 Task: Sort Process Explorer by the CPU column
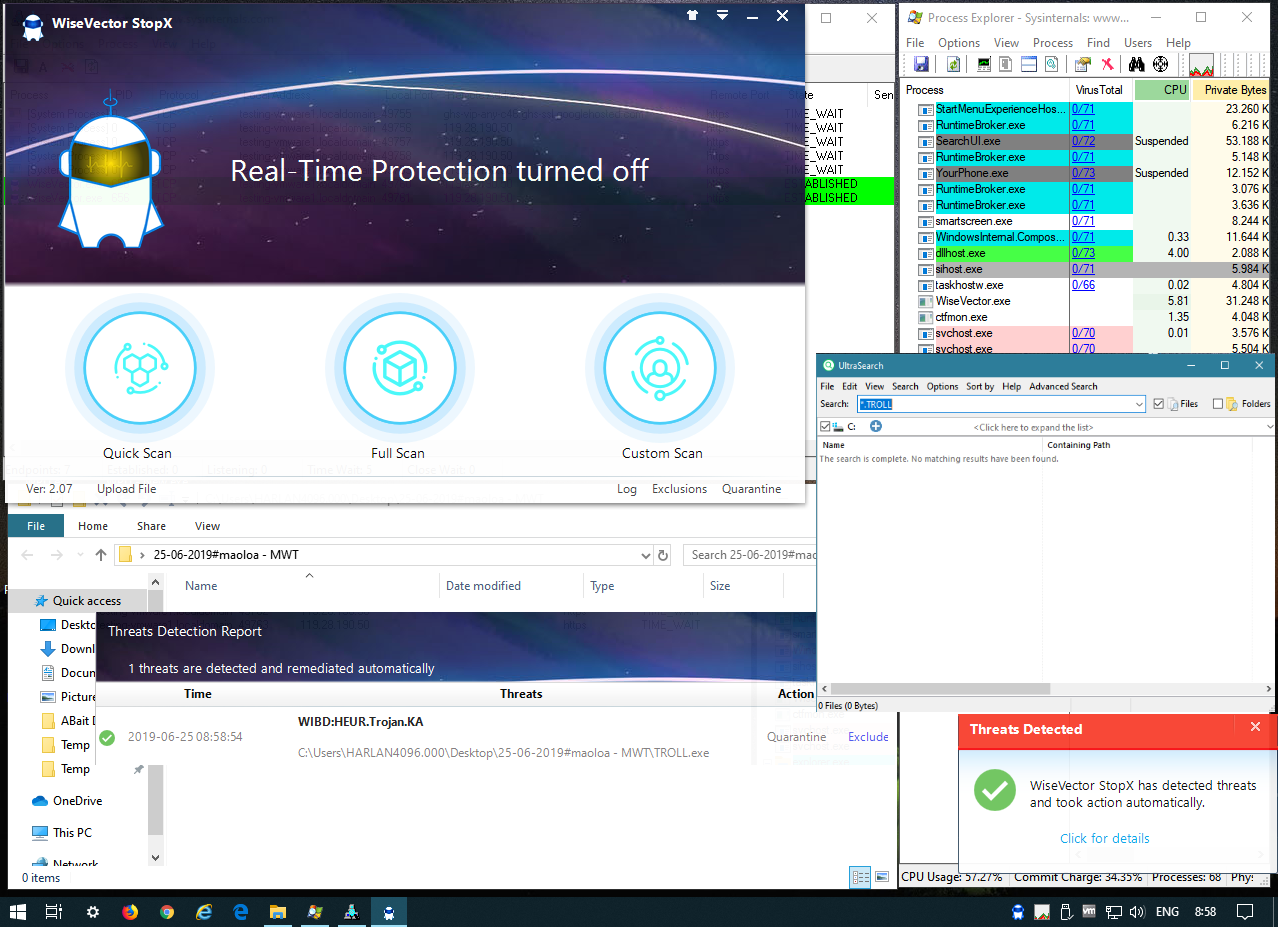1163,90
